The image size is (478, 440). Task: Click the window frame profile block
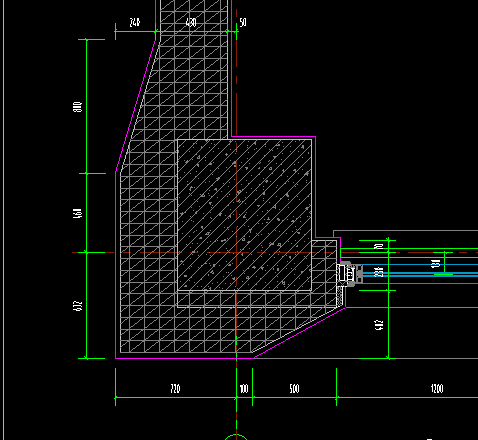(x=349, y=274)
